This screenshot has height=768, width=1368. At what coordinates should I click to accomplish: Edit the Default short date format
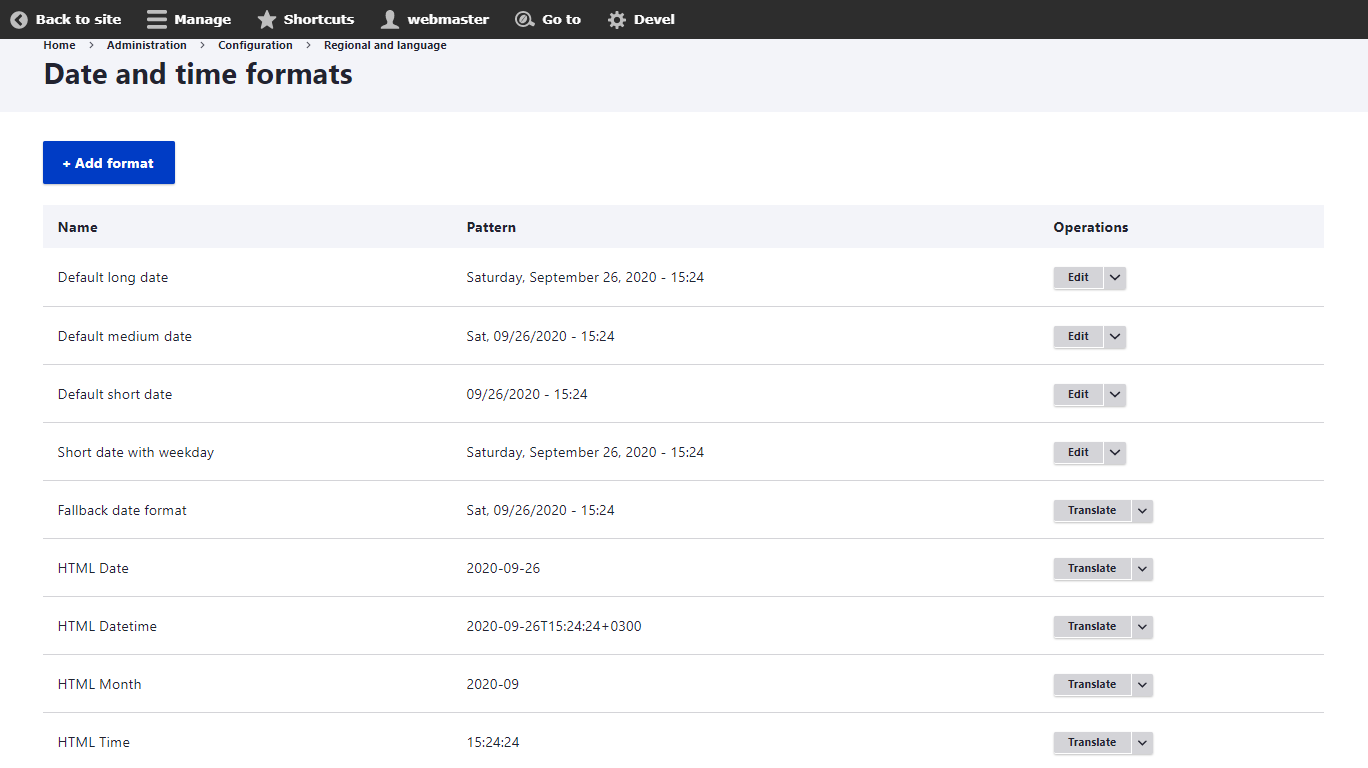tap(1078, 395)
